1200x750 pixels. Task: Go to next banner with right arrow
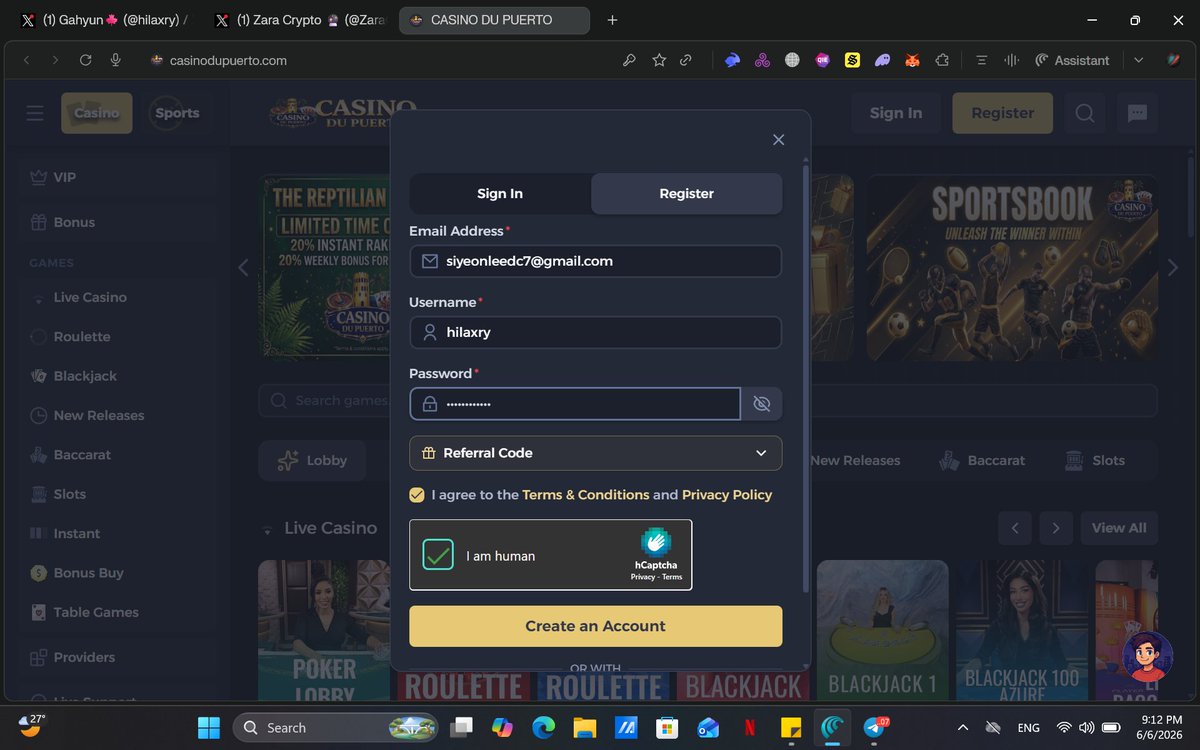pos(1173,267)
